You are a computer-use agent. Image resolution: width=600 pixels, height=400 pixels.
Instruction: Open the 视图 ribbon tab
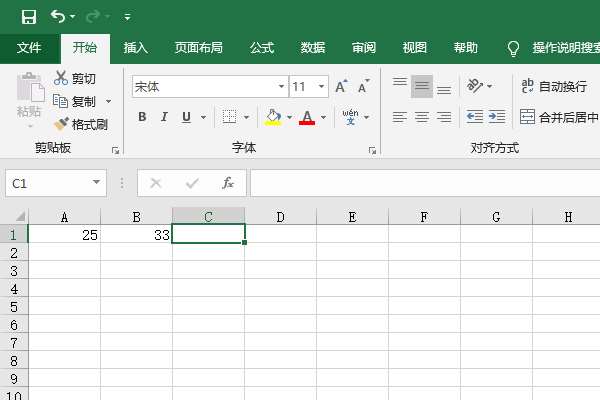(x=414, y=48)
